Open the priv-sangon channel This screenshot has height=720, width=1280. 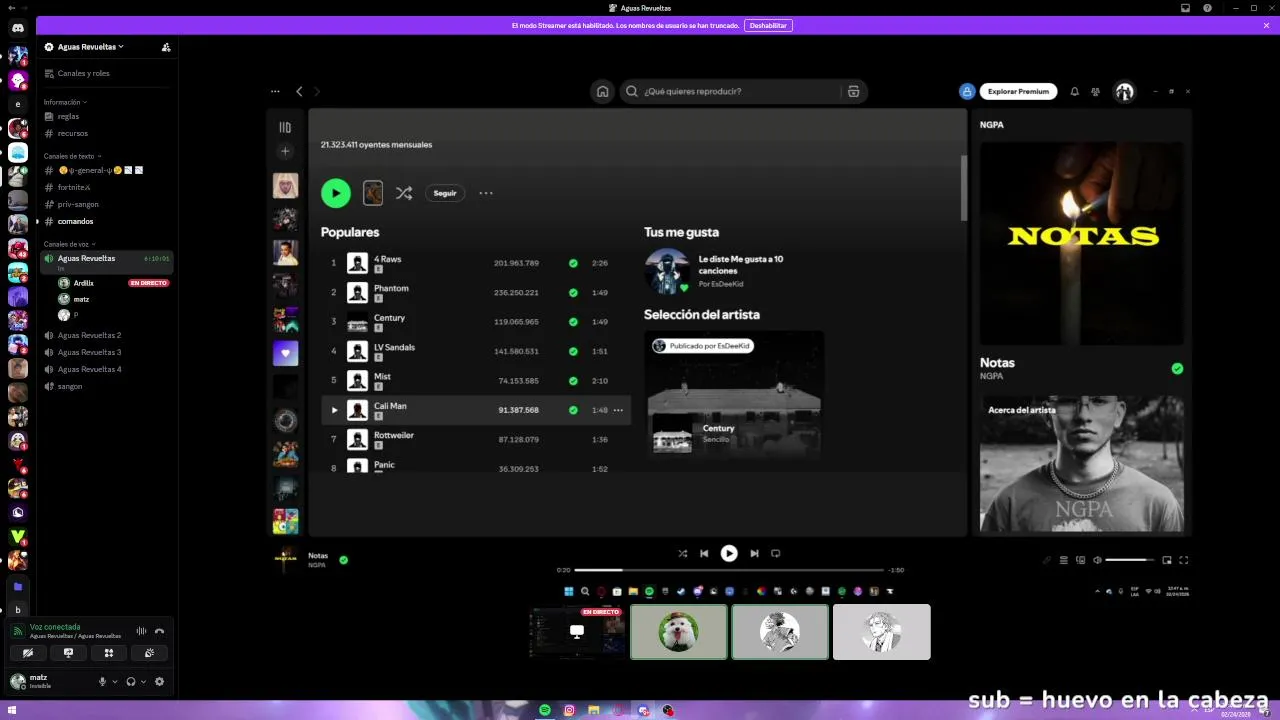click(x=108, y=204)
